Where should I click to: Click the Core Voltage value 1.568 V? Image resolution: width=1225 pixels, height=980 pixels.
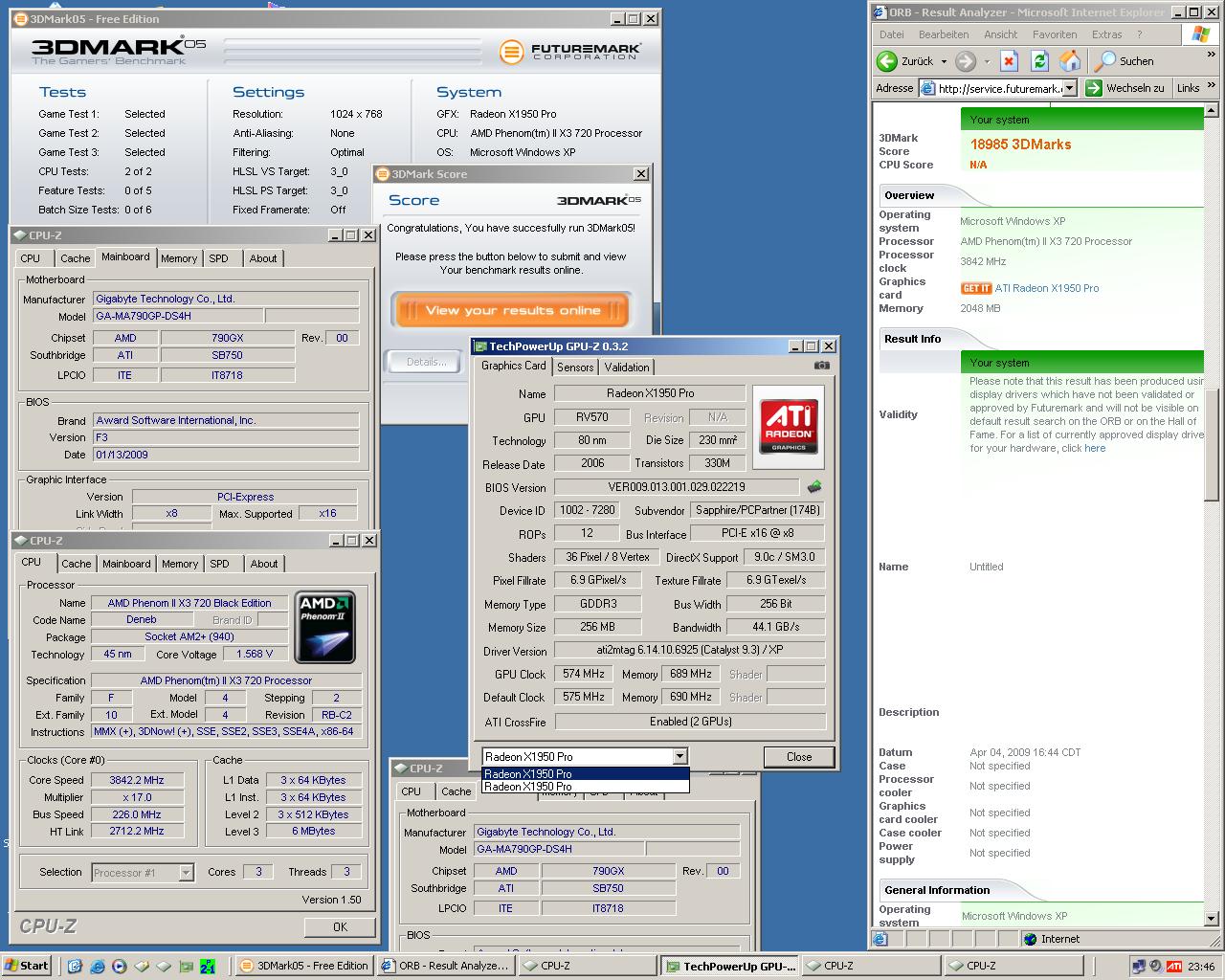point(255,654)
